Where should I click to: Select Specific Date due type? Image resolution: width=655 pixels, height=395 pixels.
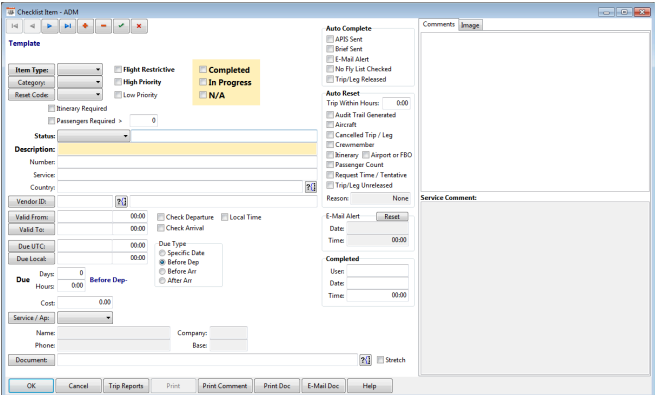[162, 253]
